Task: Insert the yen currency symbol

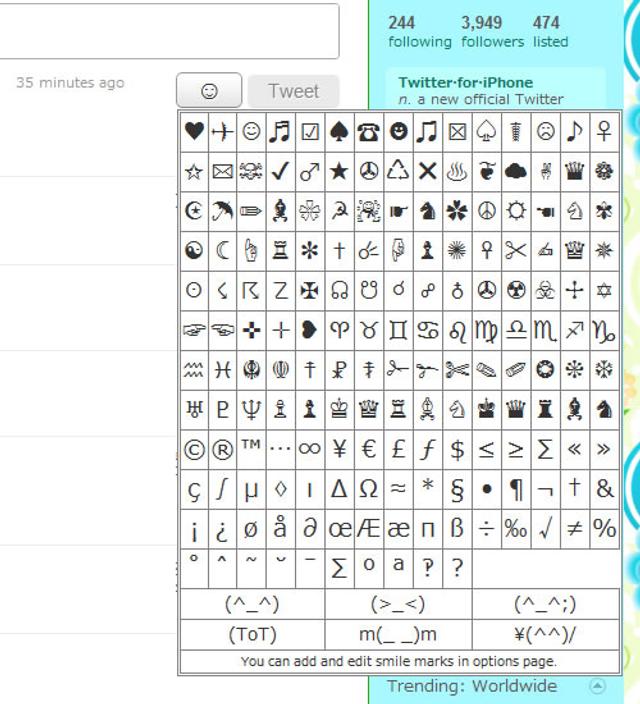Action: tap(340, 449)
